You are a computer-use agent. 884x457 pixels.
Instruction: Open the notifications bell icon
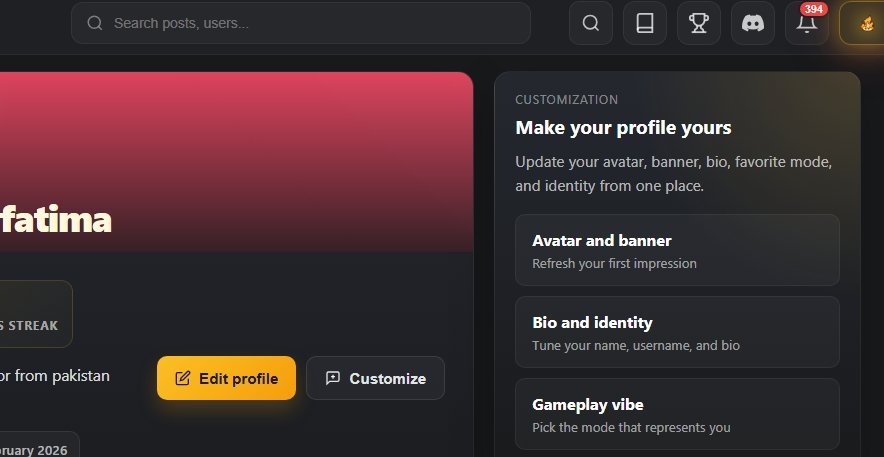(x=806, y=25)
